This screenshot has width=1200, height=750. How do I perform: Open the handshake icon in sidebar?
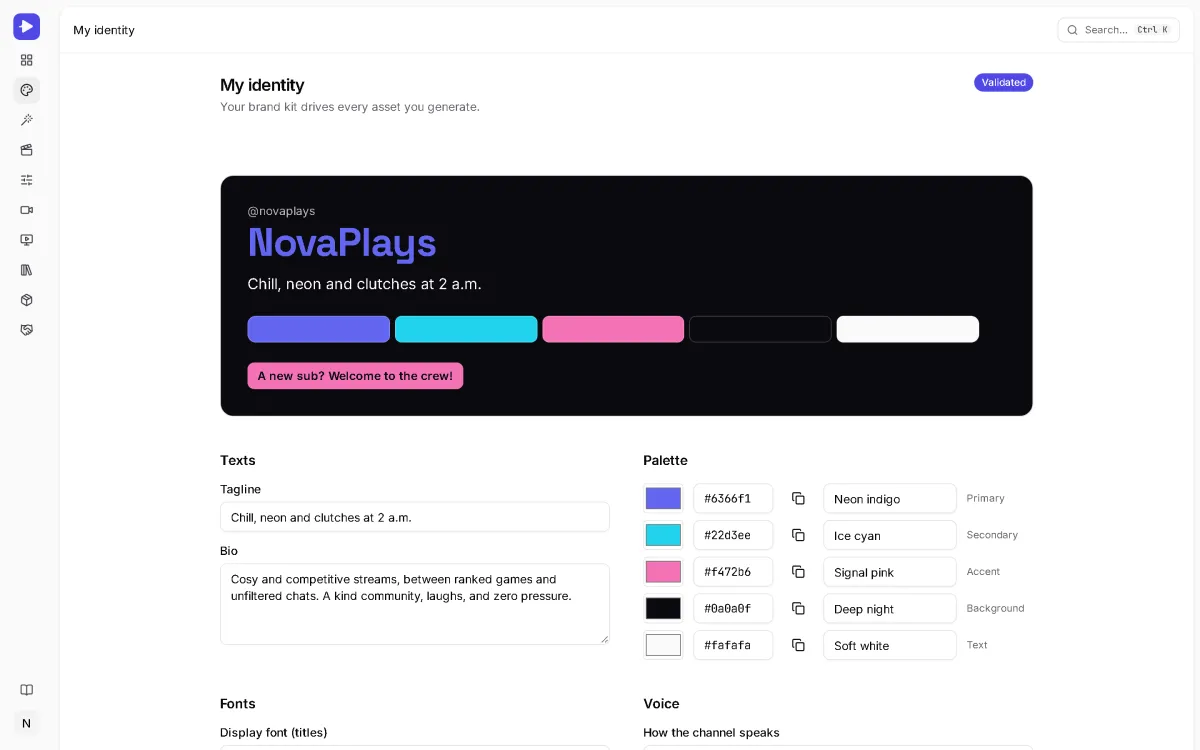point(27,330)
